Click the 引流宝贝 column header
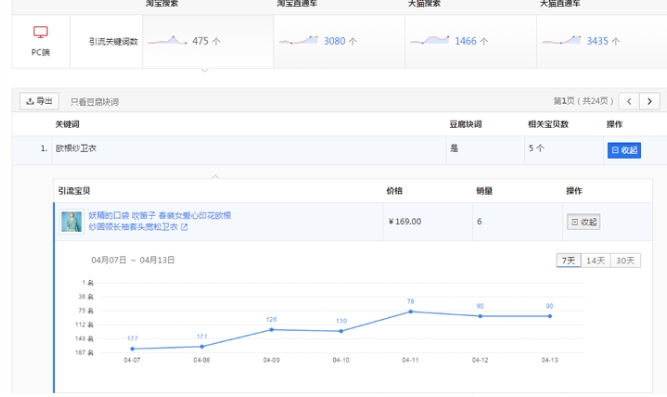Image resolution: width=667 pixels, height=397 pixels. 74,191
